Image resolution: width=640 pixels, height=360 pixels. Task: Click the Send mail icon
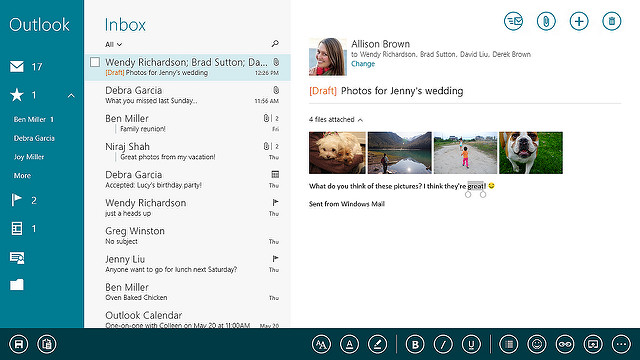pos(513,21)
